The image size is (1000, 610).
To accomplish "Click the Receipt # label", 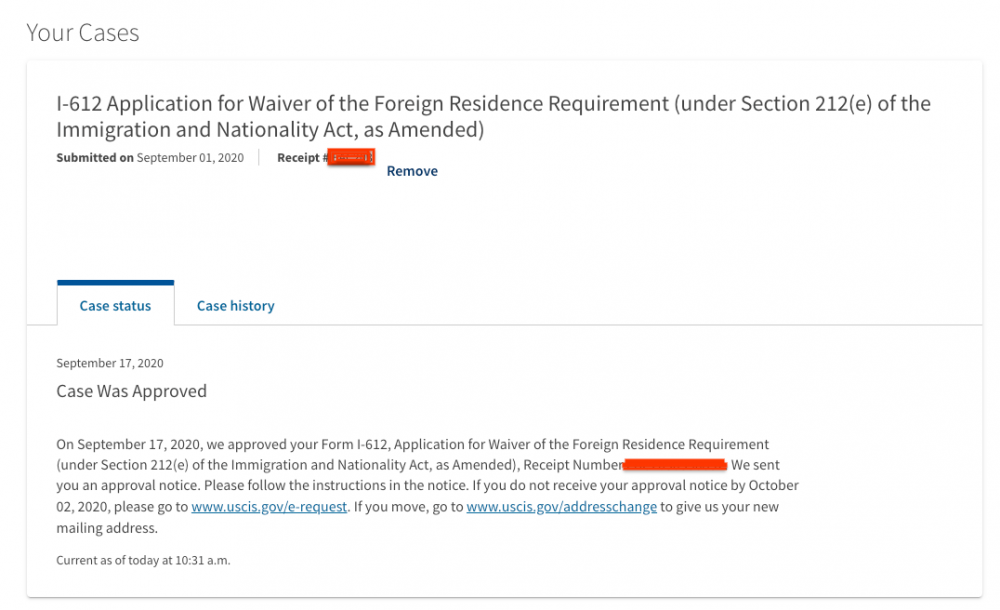I will coord(302,158).
